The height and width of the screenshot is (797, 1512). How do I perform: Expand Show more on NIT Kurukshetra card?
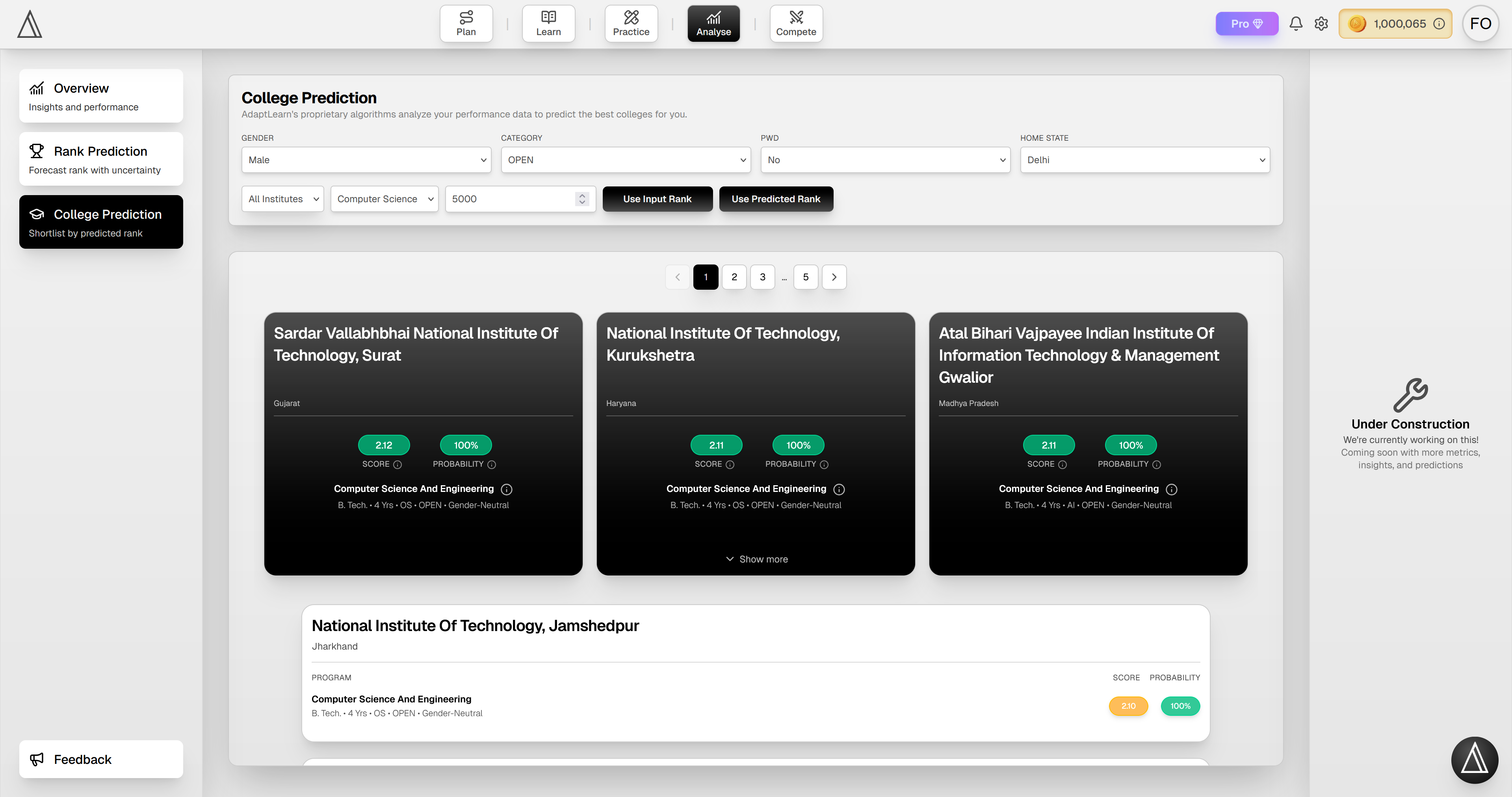click(x=756, y=559)
